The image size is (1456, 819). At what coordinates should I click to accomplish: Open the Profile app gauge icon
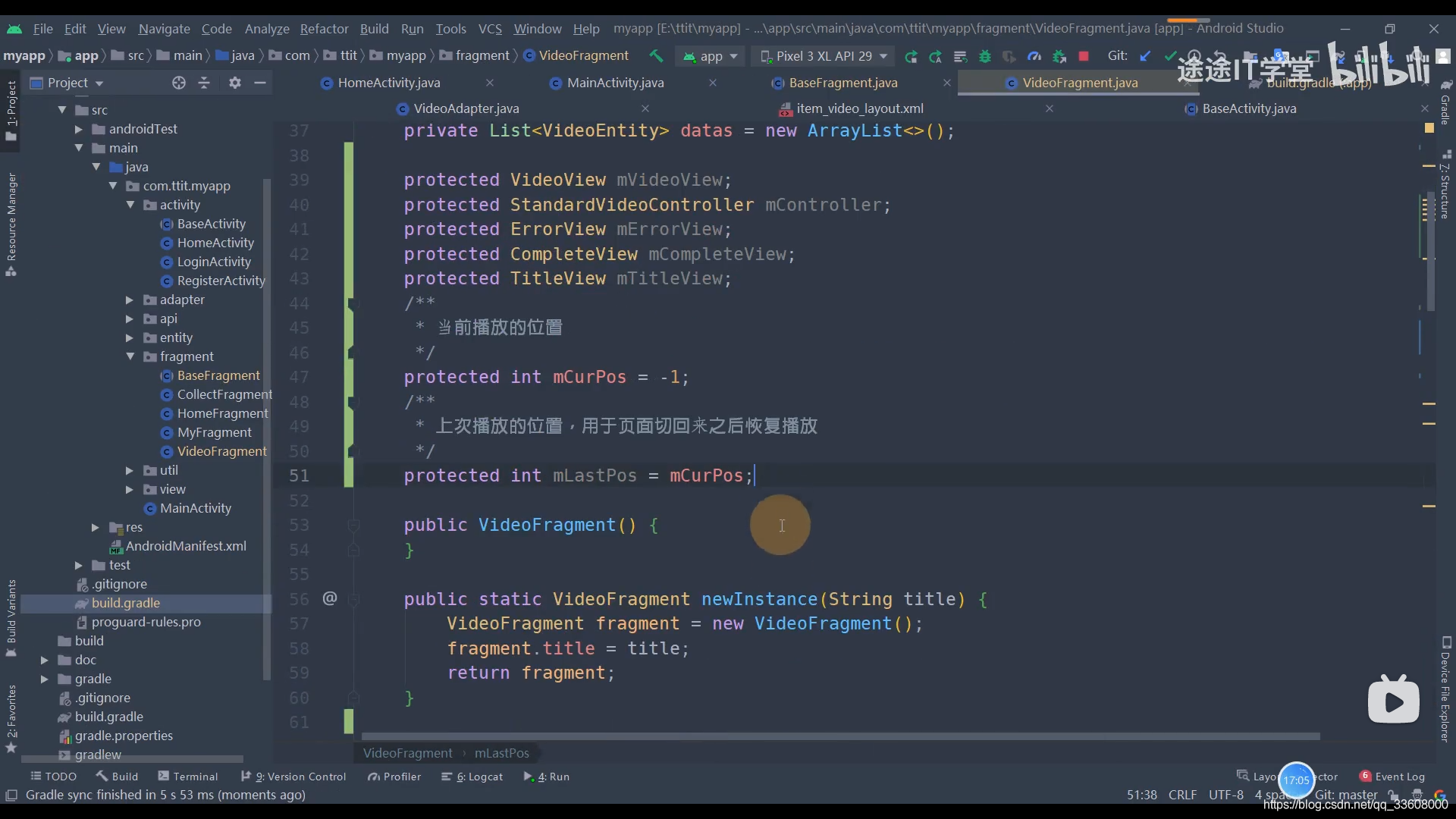point(1034,56)
